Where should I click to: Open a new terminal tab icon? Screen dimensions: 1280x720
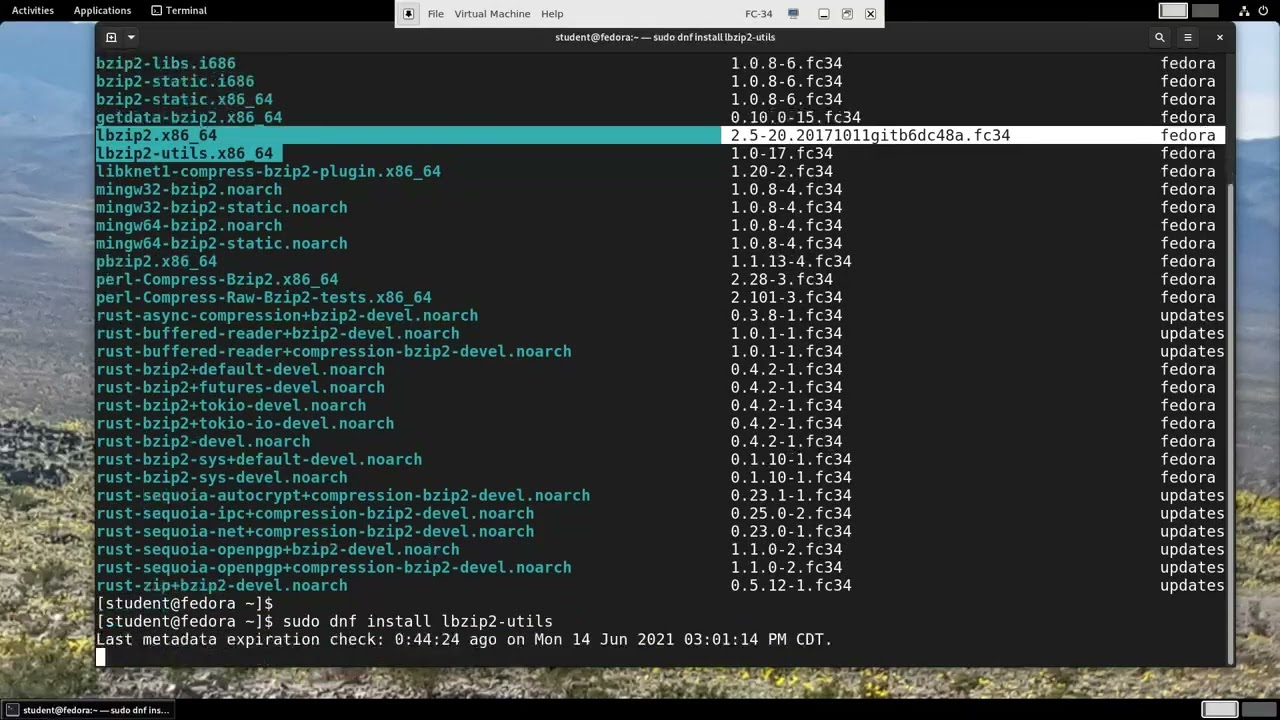(111, 37)
